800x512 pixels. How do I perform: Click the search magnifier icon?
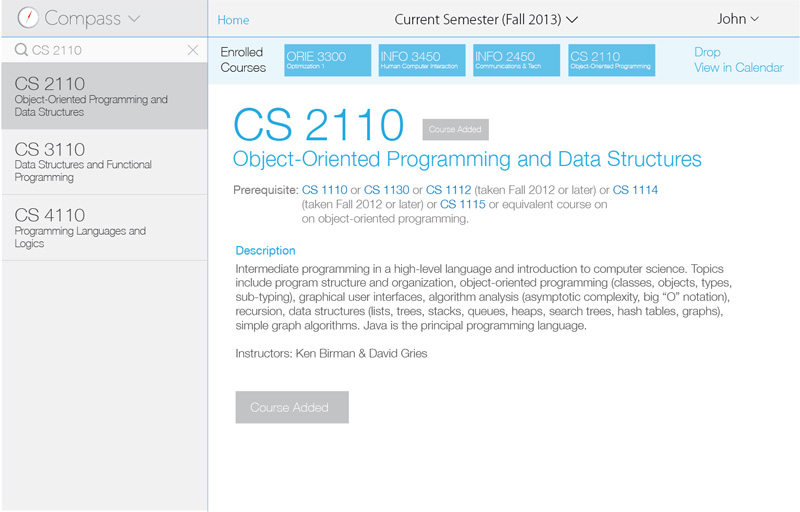click(21, 50)
